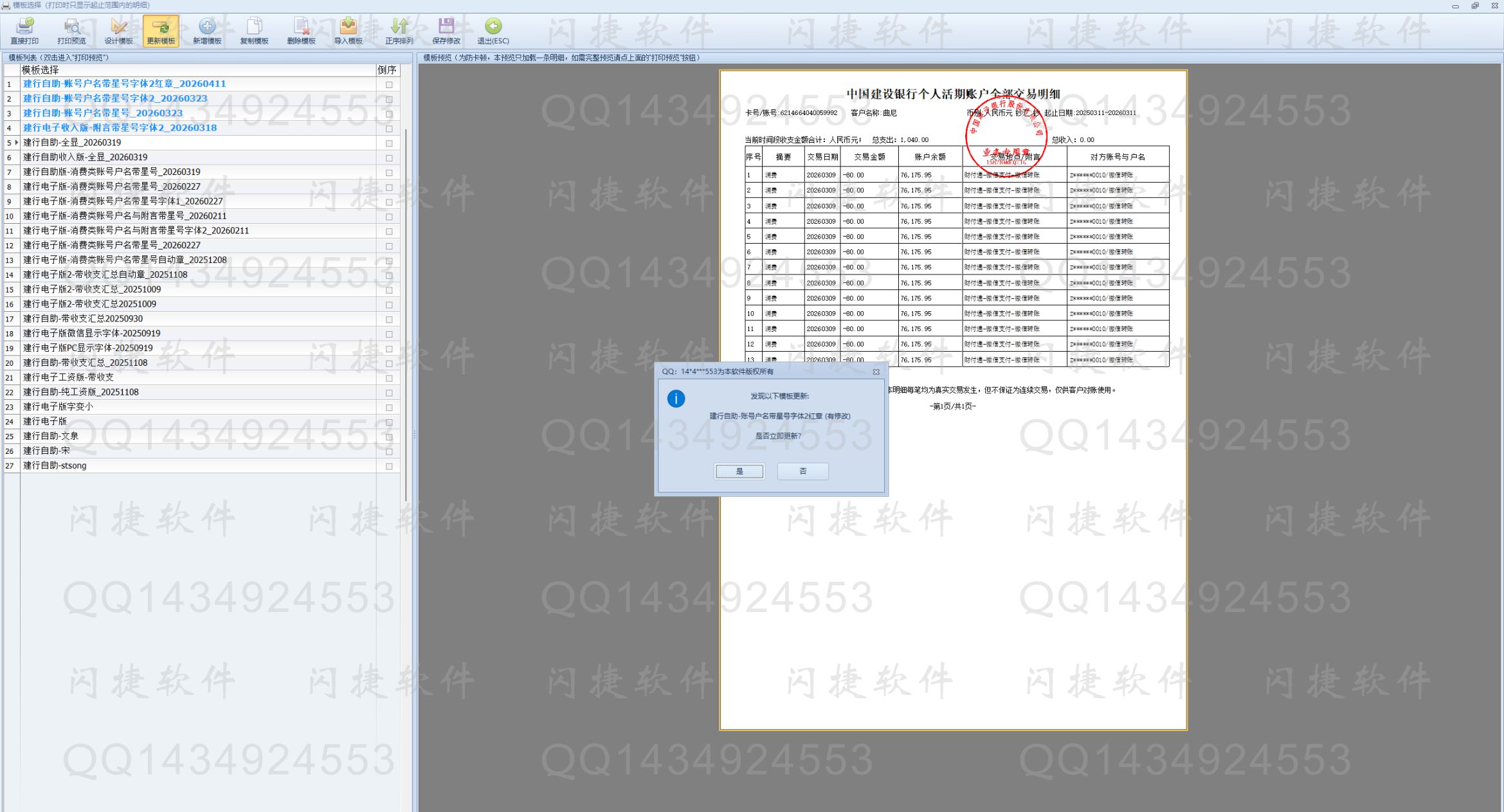
Task: Close the update dialog with X
Action: (x=876, y=372)
